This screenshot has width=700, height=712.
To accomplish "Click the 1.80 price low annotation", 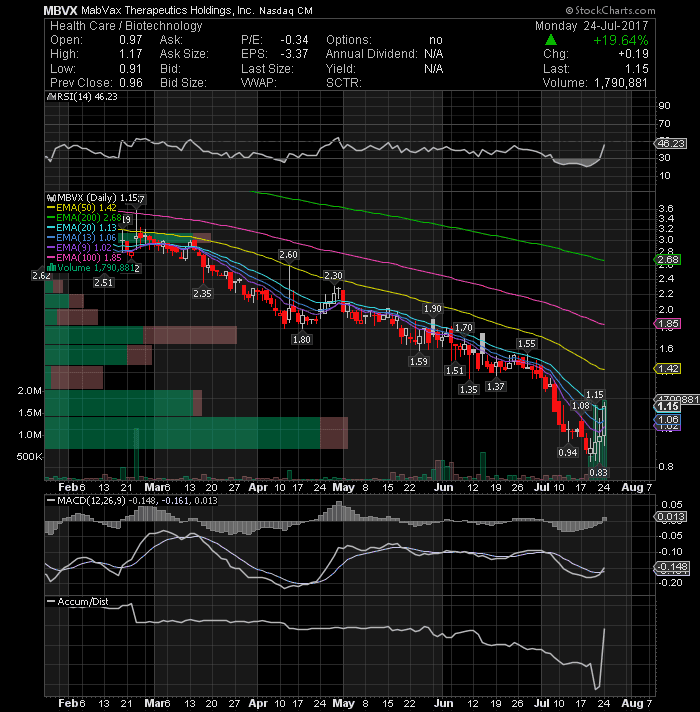I will tap(302, 340).
